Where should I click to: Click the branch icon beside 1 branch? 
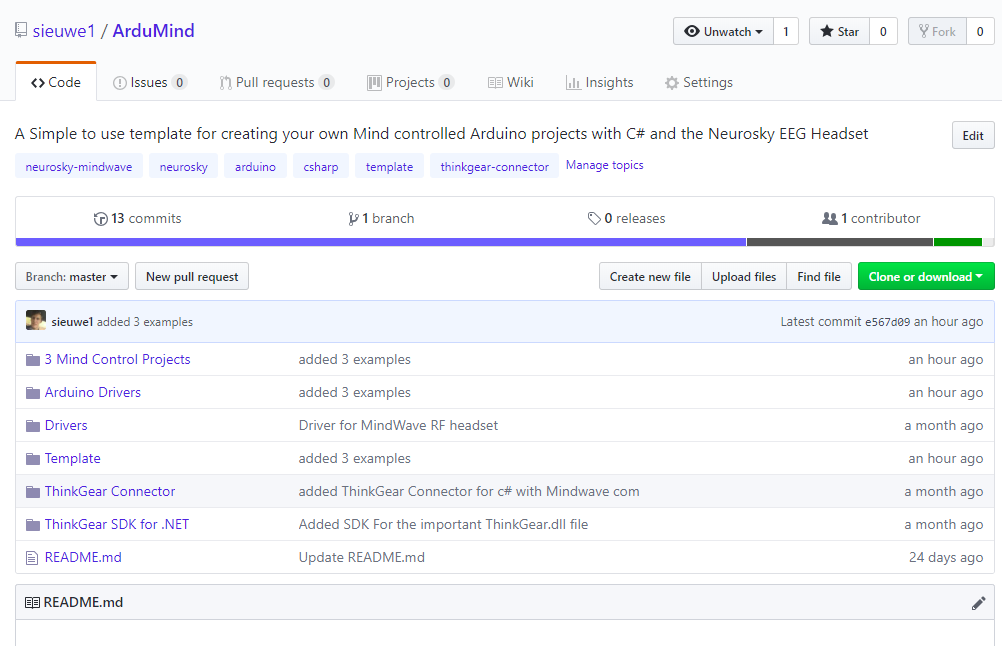point(353,219)
